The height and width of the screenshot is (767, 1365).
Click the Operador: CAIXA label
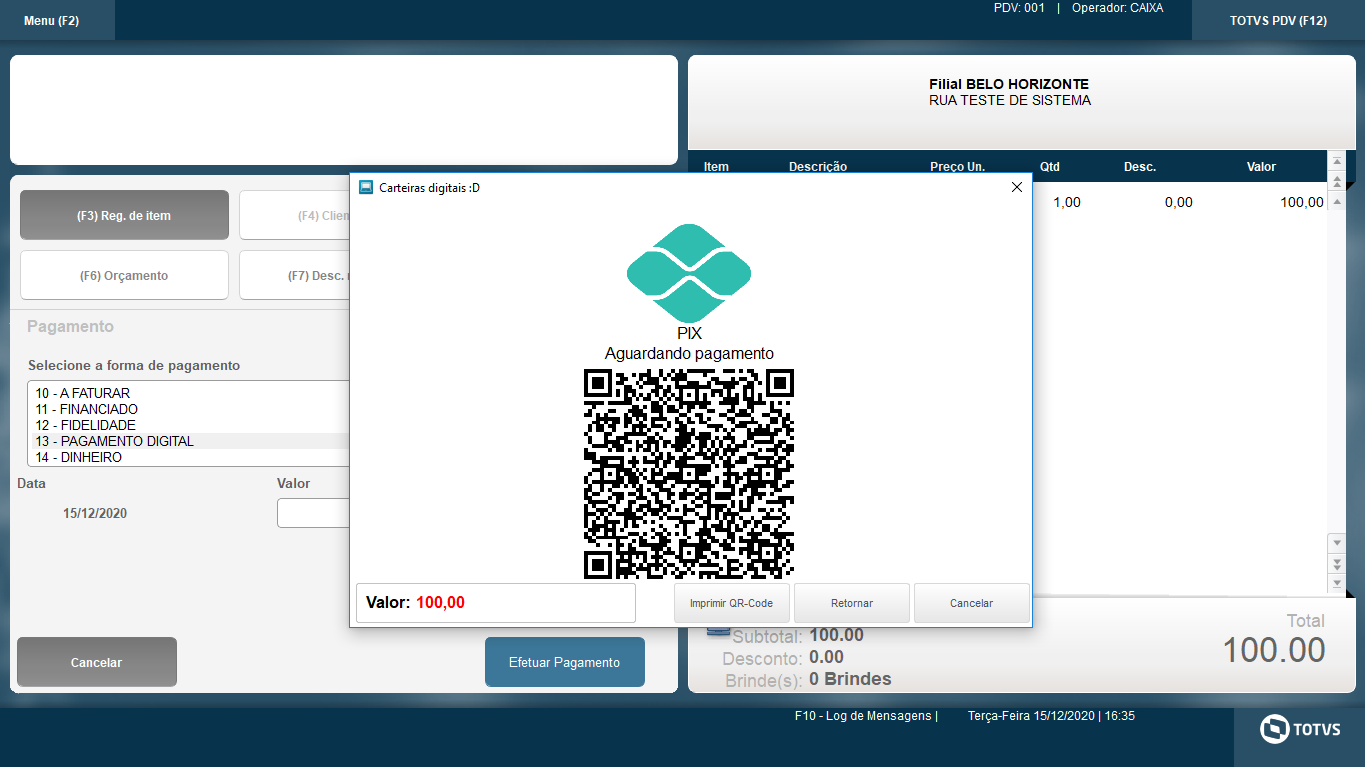point(1117,8)
